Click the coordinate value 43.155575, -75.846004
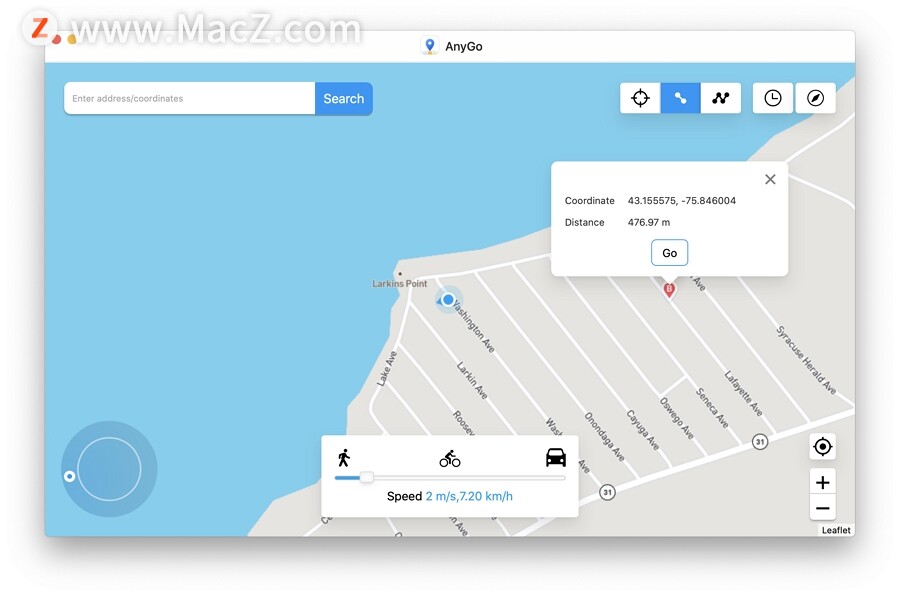This screenshot has height=596, width=900. click(x=681, y=200)
